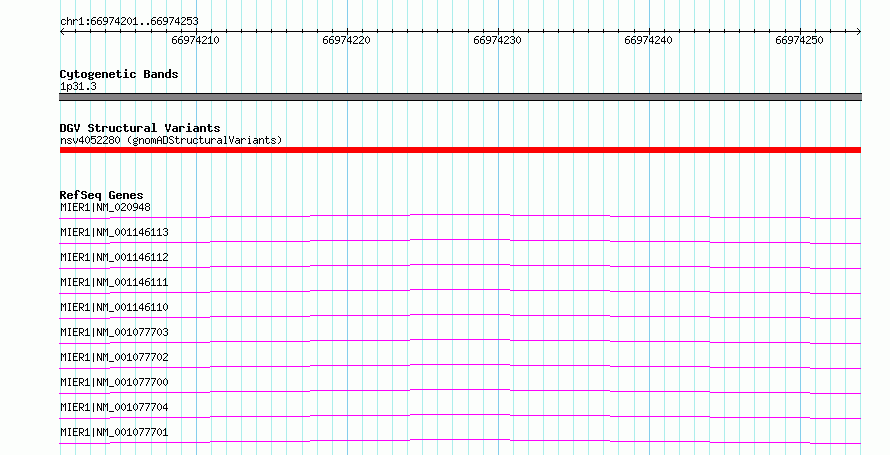Screen dimensions: 890x455
Task: Click the gray 1p31.3 cytogenetic band bar
Action: (x=460, y=97)
